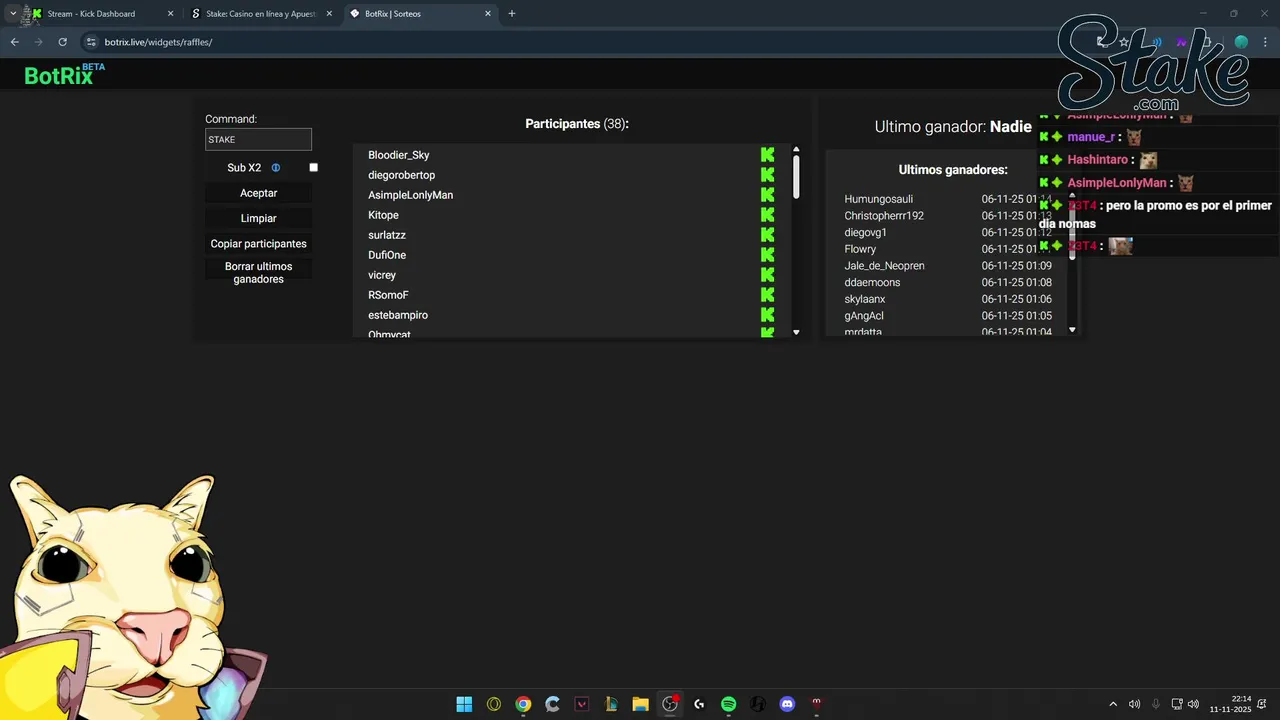The width and height of the screenshot is (1280, 720).
Task: Click the Kick icon beside AsimpleLonlyMan participant
Action: coord(767,195)
